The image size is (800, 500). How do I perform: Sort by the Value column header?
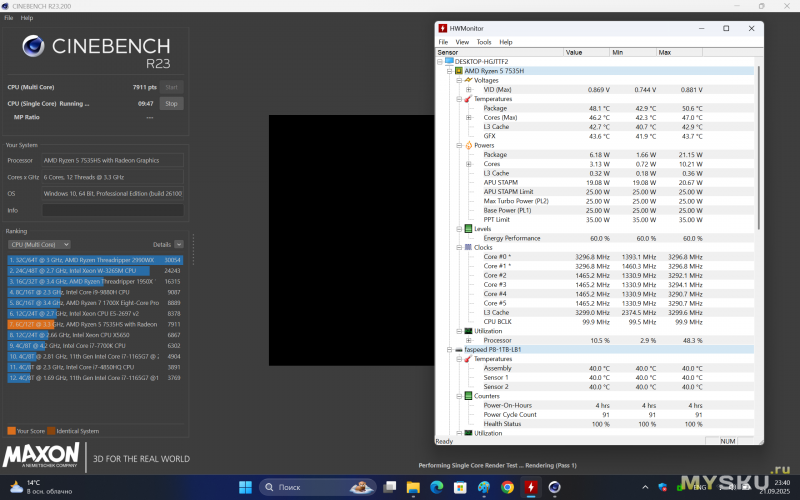(x=587, y=52)
